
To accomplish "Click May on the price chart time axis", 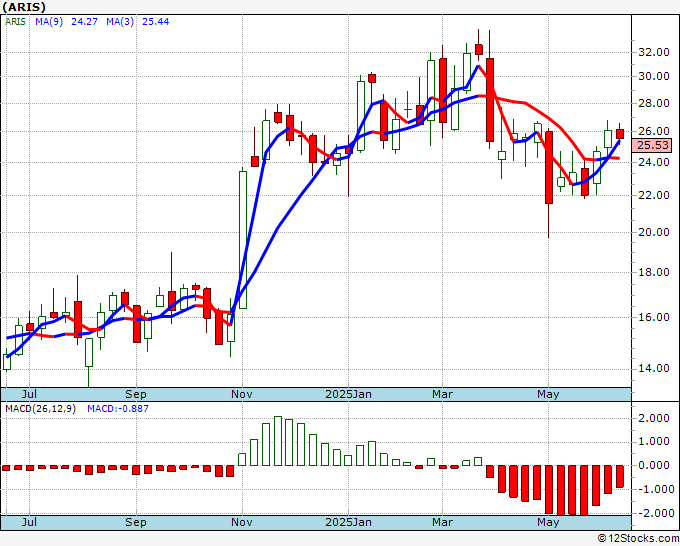I will click(548, 394).
